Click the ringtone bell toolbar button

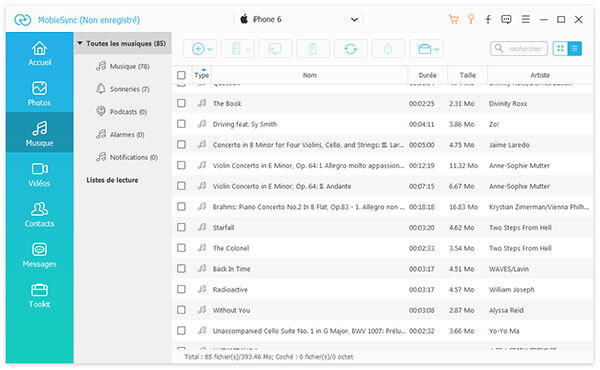pyautogui.click(x=388, y=49)
